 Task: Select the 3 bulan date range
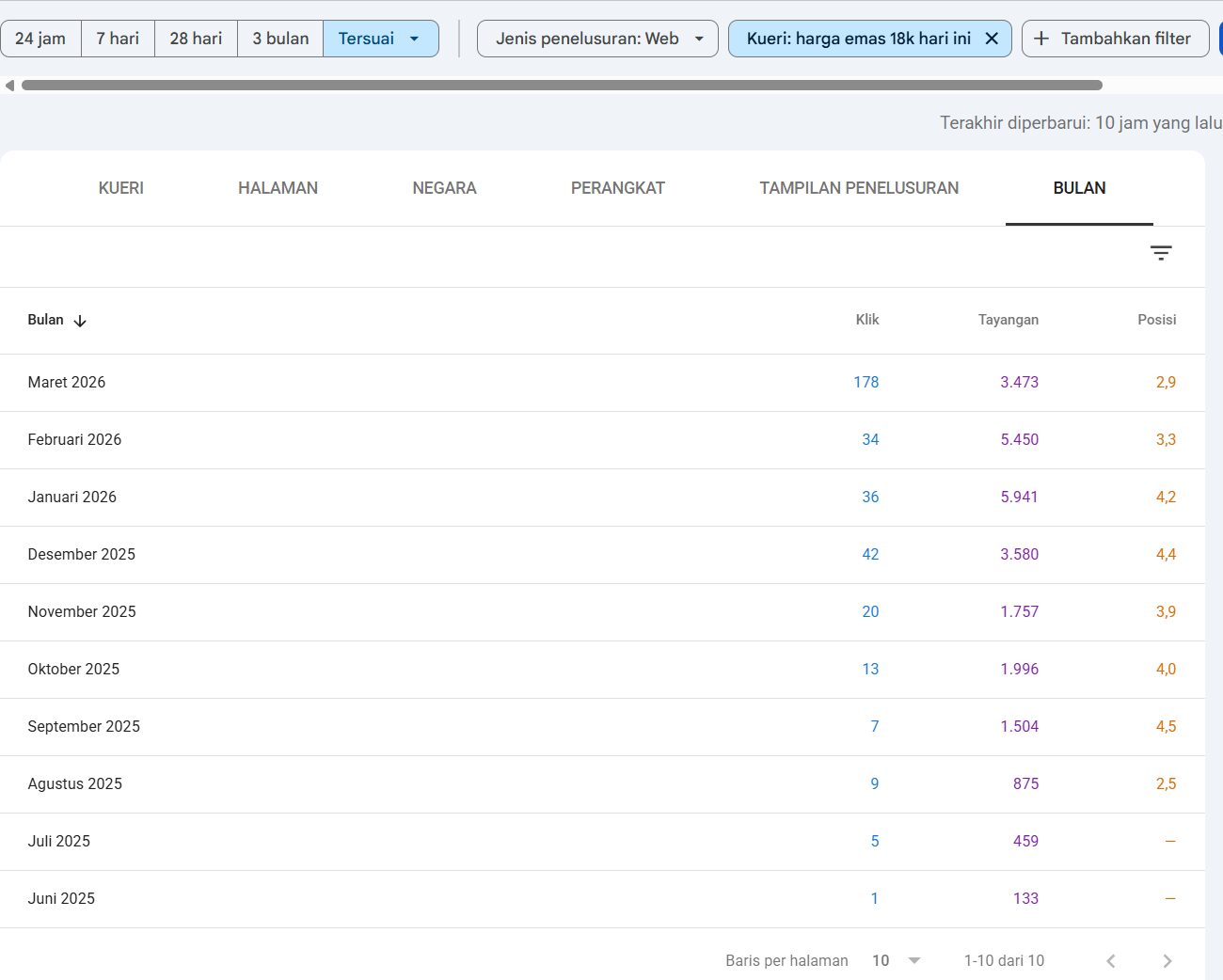point(280,39)
